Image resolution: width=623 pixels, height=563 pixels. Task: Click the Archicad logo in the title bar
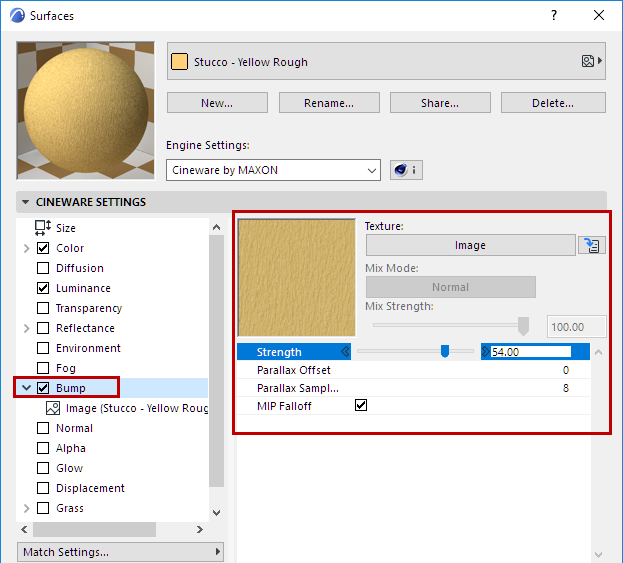[17, 15]
